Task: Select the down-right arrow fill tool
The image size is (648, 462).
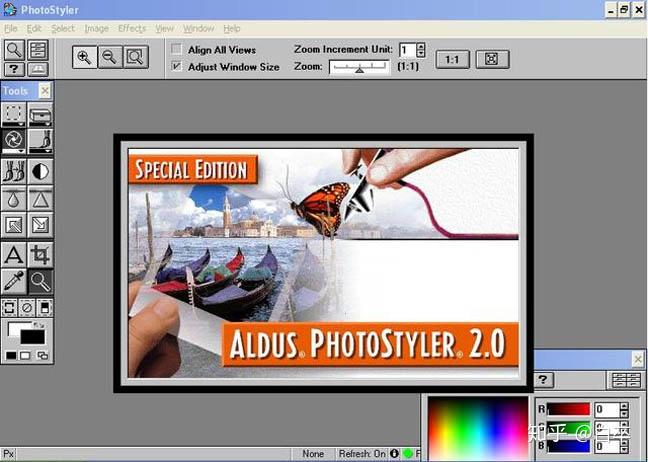Action: (40, 225)
